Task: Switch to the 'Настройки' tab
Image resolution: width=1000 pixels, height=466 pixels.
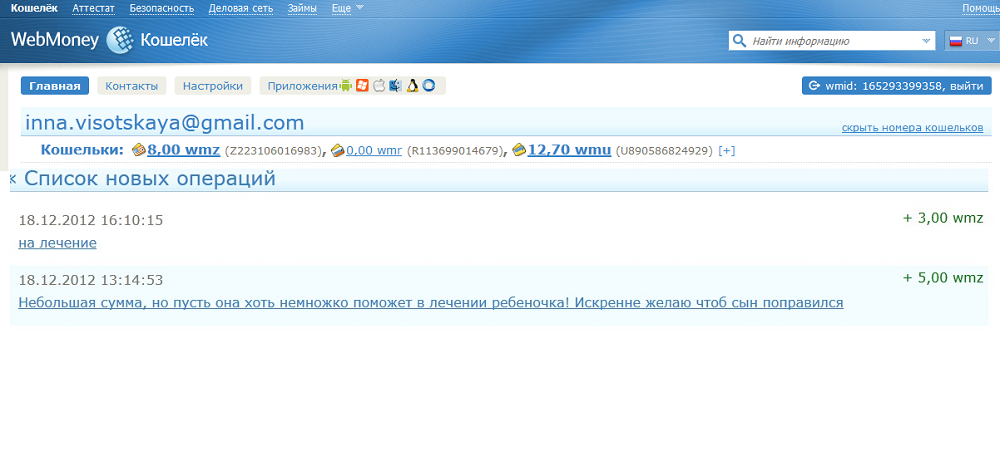Action: pos(213,86)
